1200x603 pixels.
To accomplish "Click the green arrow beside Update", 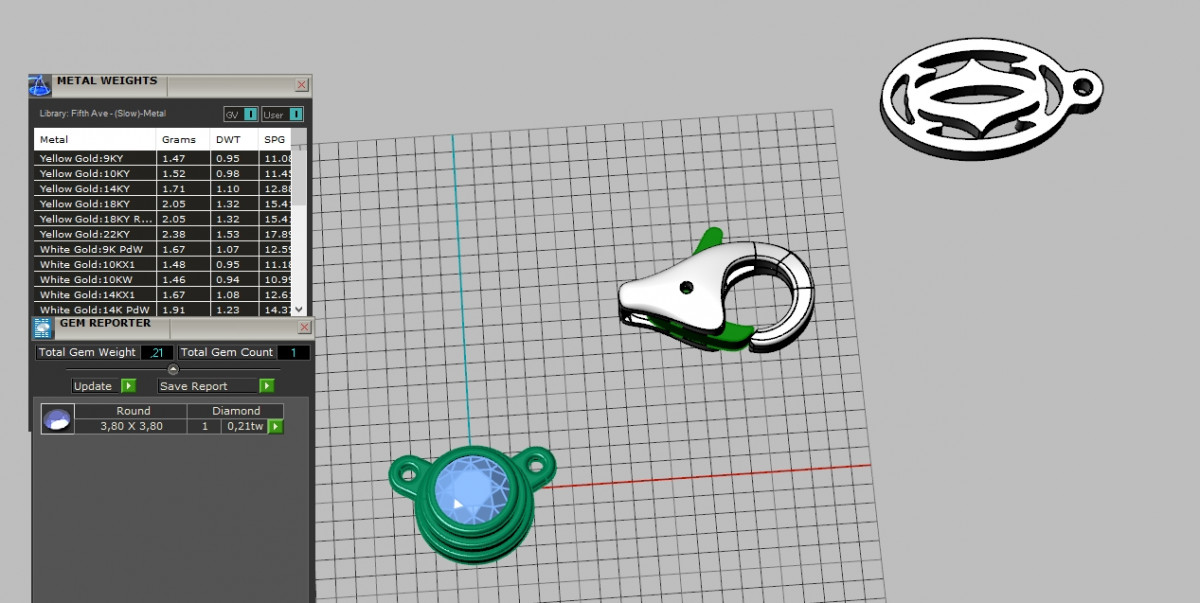I will point(128,386).
